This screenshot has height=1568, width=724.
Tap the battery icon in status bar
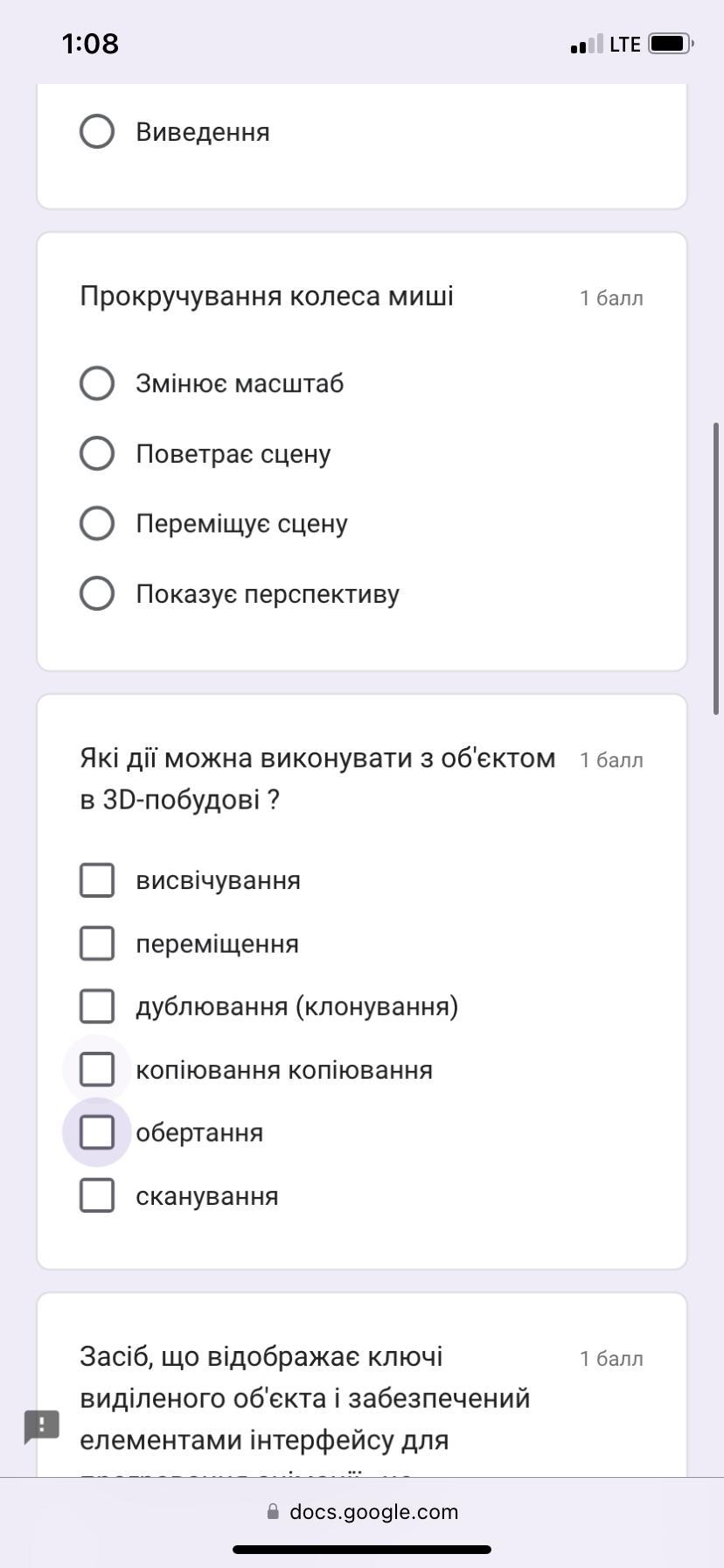(671, 43)
